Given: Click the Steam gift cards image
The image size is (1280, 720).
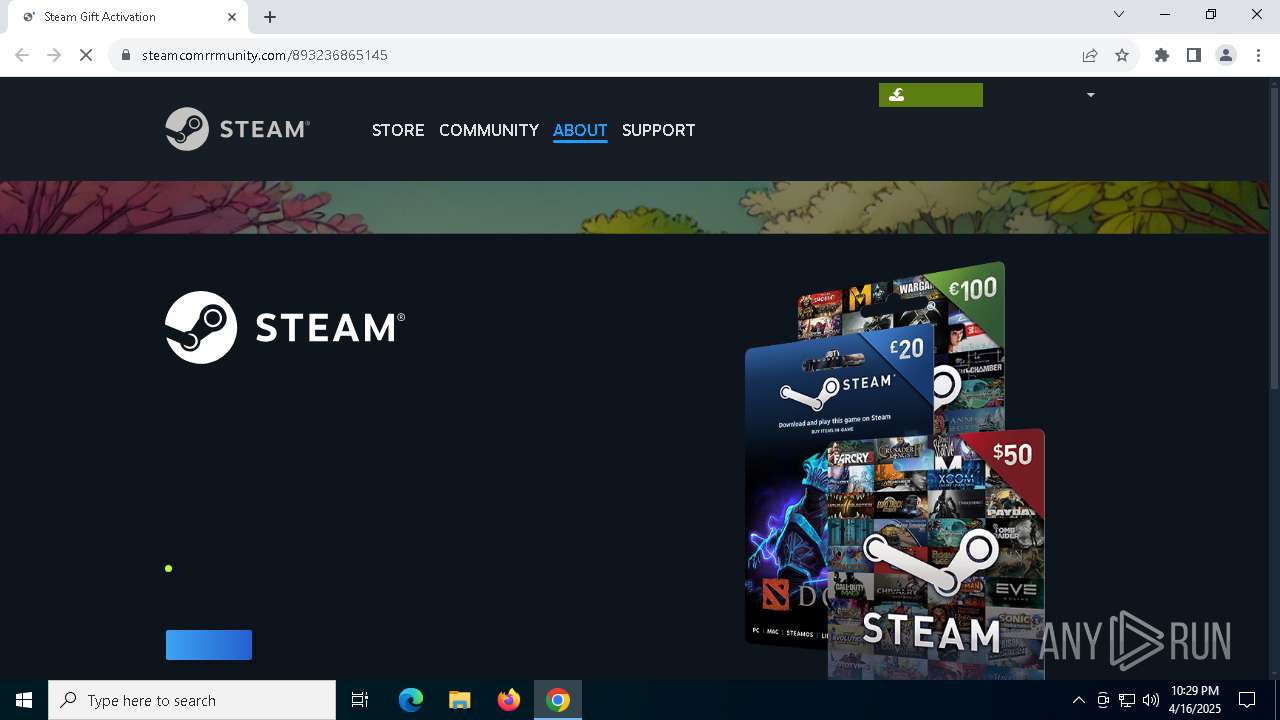Looking at the screenshot, I should pyautogui.click(x=895, y=470).
